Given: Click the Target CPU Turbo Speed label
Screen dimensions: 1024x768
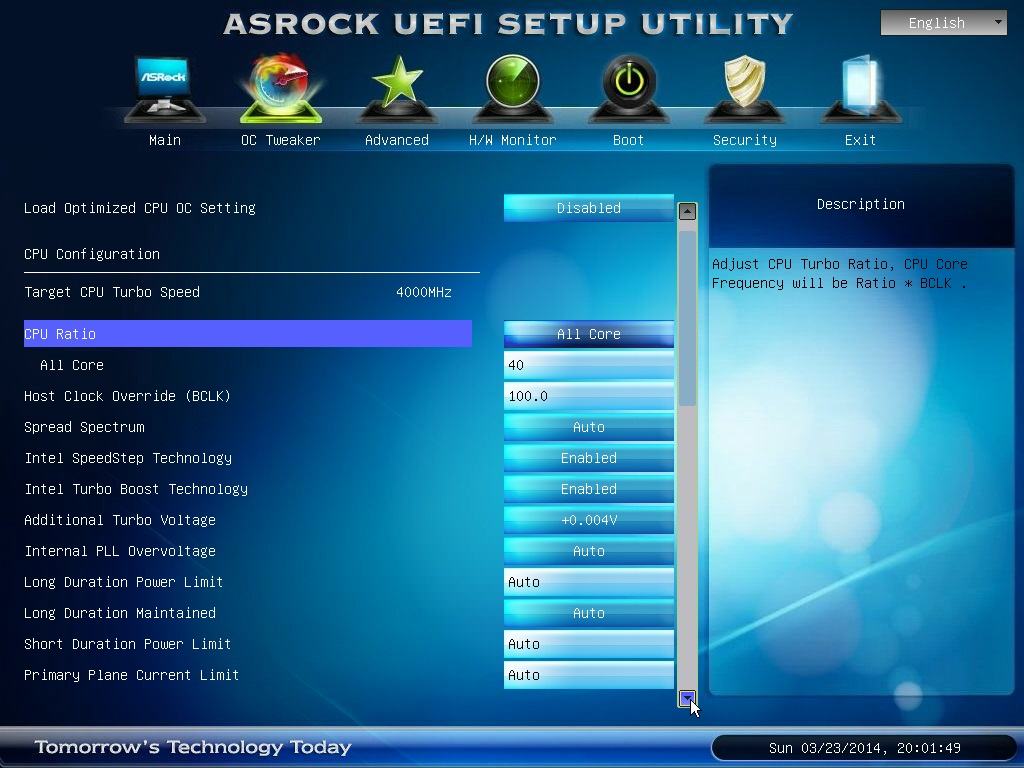Looking at the screenshot, I should (112, 292).
